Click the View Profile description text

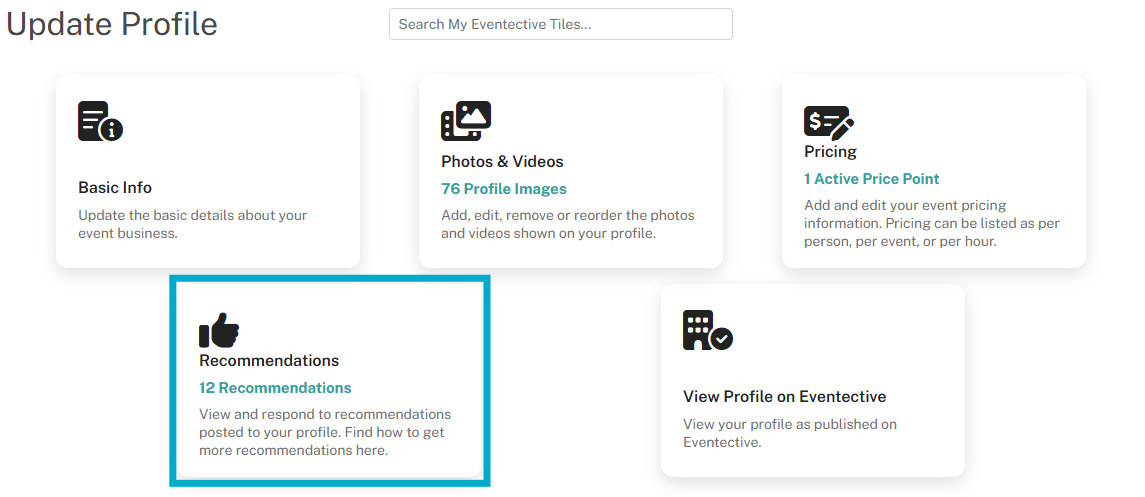pyautogui.click(x=790, y=433)
